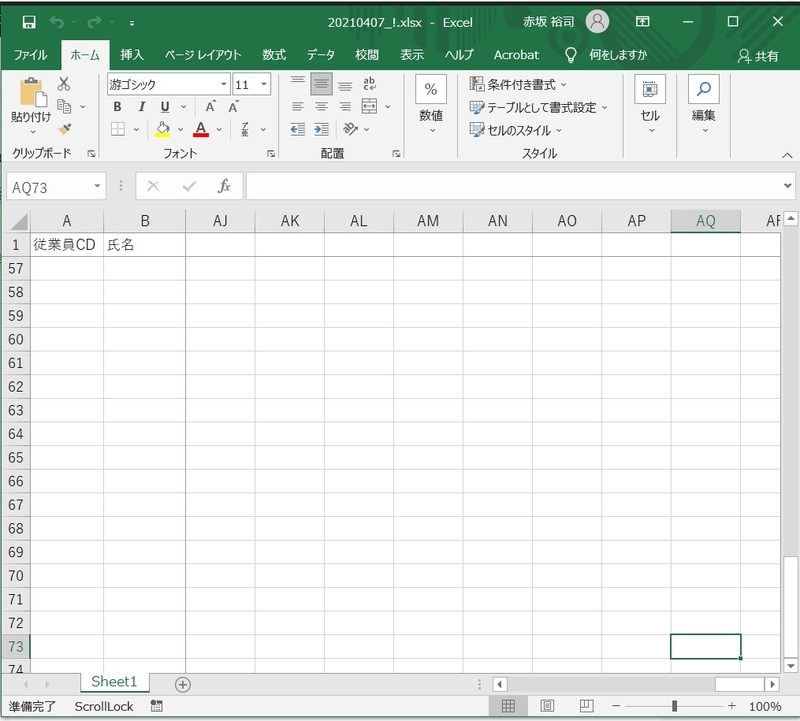Viewport: 800px width, 721px height.
Task: Redo the last undone action
Action: point(94,22)
